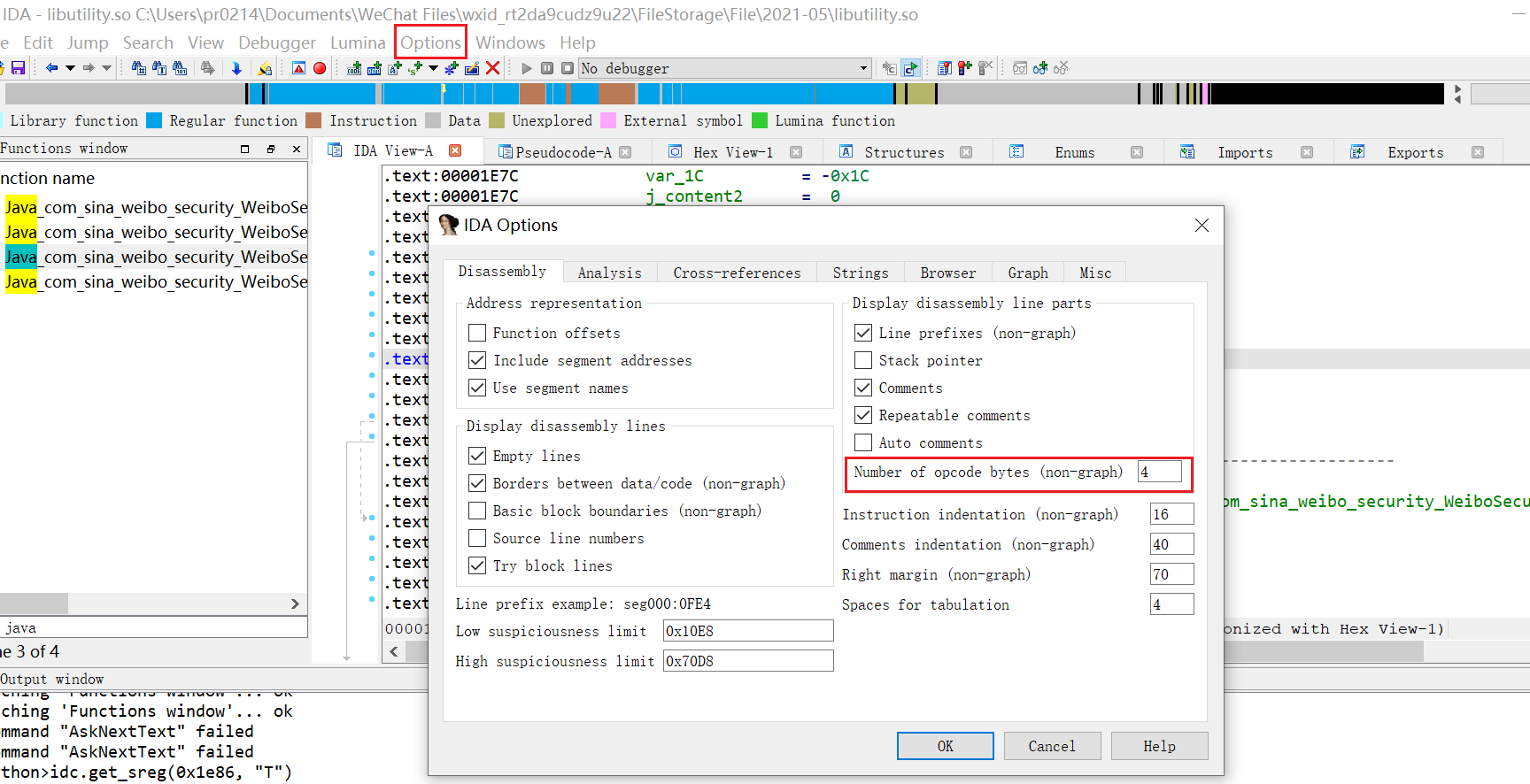Toggle Borders between data/code checkbox
The image size is (1530, 784).
pyautogui.click(x=477, y=483)
